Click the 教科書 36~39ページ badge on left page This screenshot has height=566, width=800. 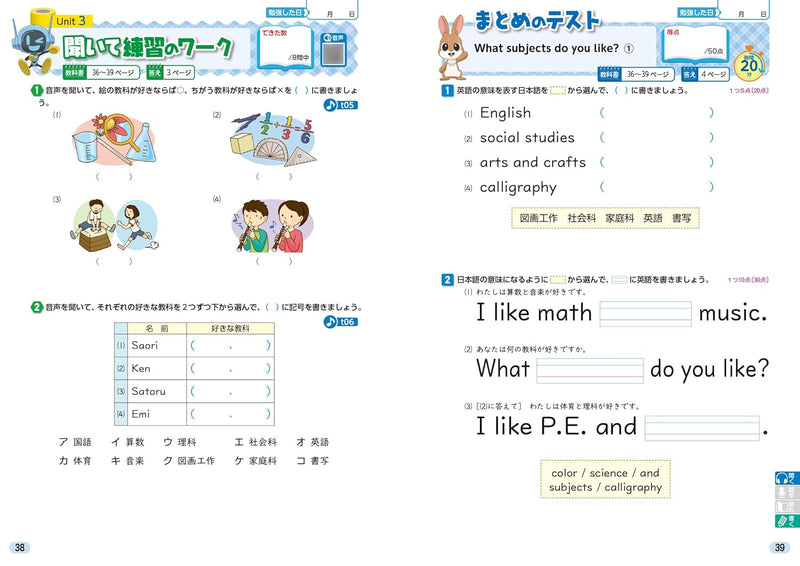click(x=101, y=72)
